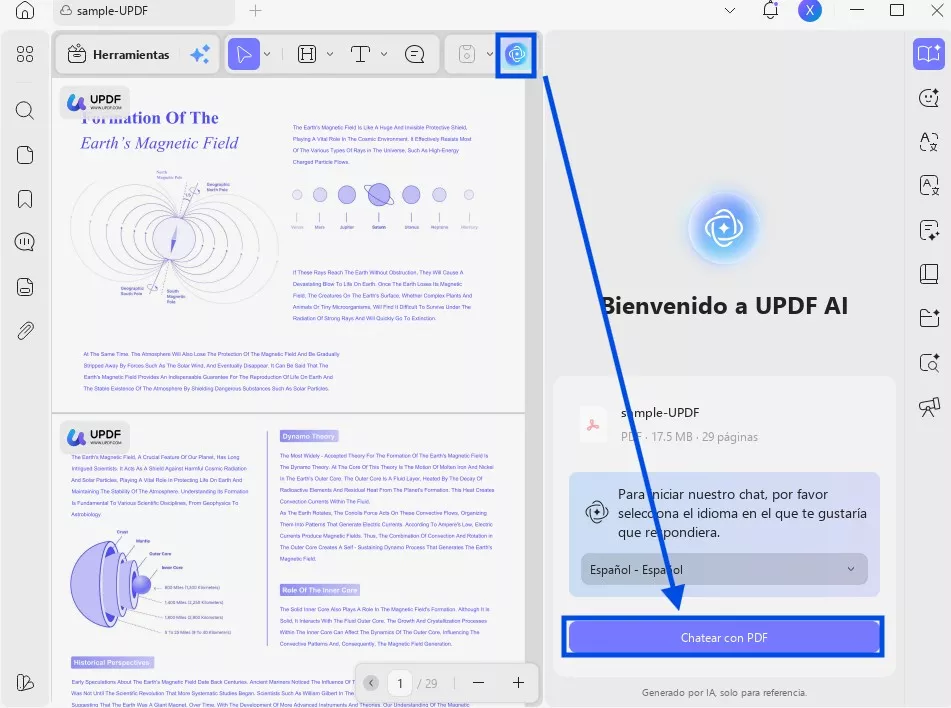Image resolution: width=951 pixels, height=708 pixels.
Task: Click the save disk icon
Action: [x=466, y=54]
